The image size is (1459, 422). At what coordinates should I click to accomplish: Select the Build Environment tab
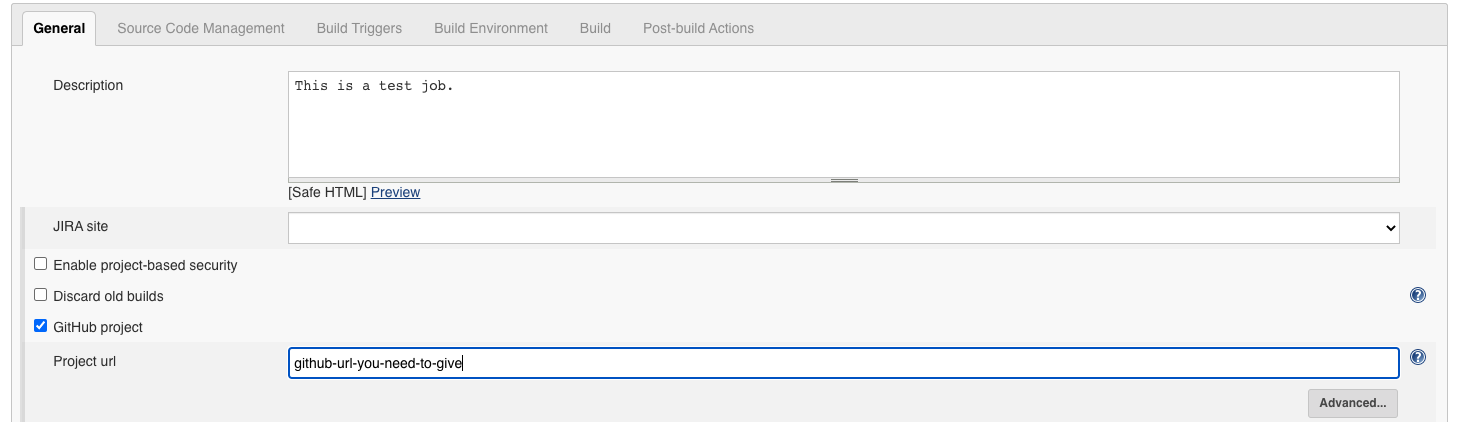(x=491, y=28)
